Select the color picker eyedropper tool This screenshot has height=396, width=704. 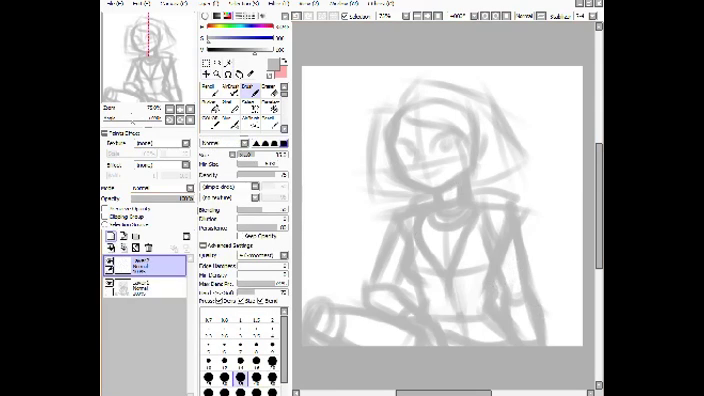point(251,74)
